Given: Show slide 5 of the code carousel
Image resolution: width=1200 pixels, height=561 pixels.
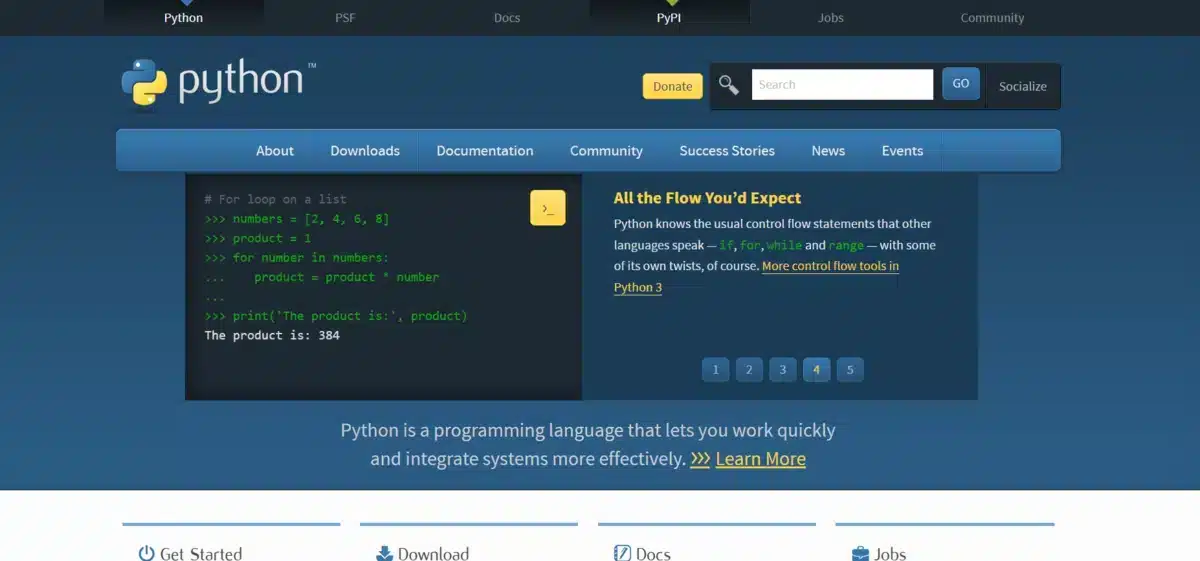Looking at the screenshot, I should (850, 370).
